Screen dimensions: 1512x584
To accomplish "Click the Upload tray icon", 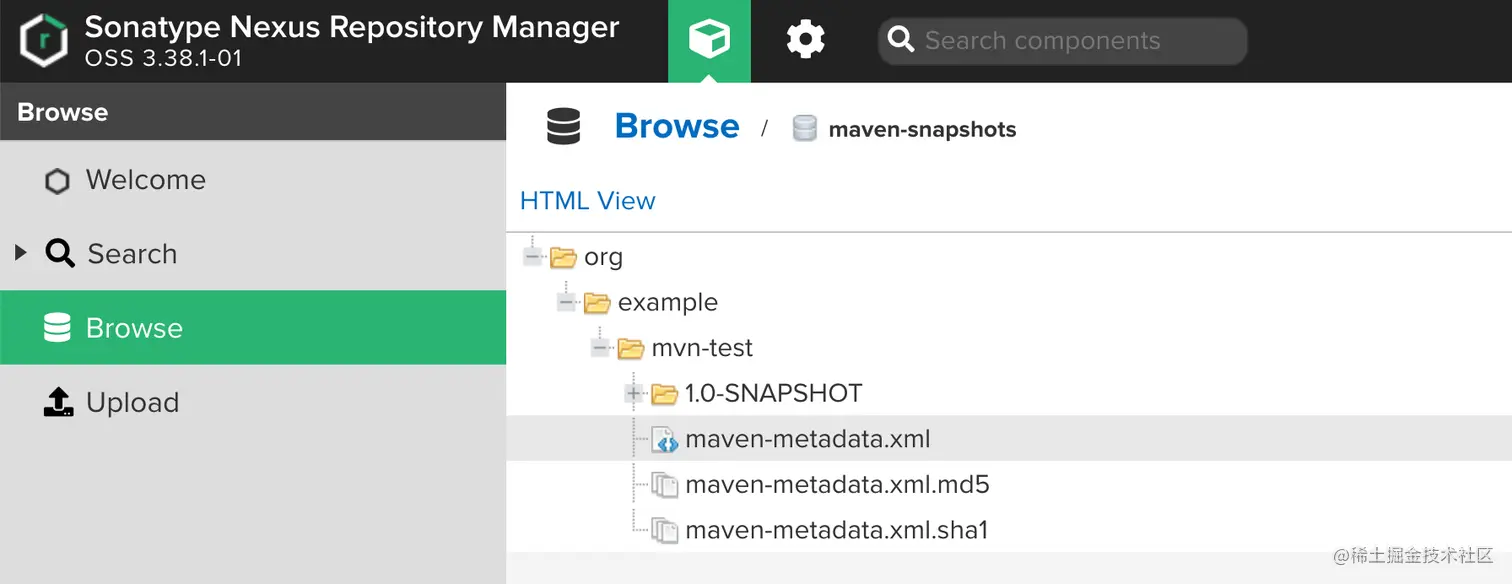I will tap(59, 402).
